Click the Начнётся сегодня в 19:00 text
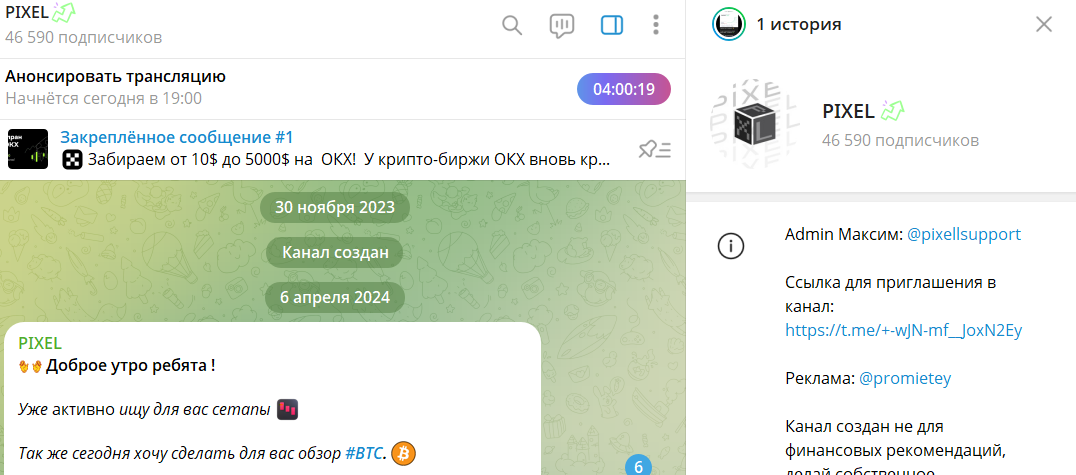The width and height of the screenshot is (1076, 475). 104,98
